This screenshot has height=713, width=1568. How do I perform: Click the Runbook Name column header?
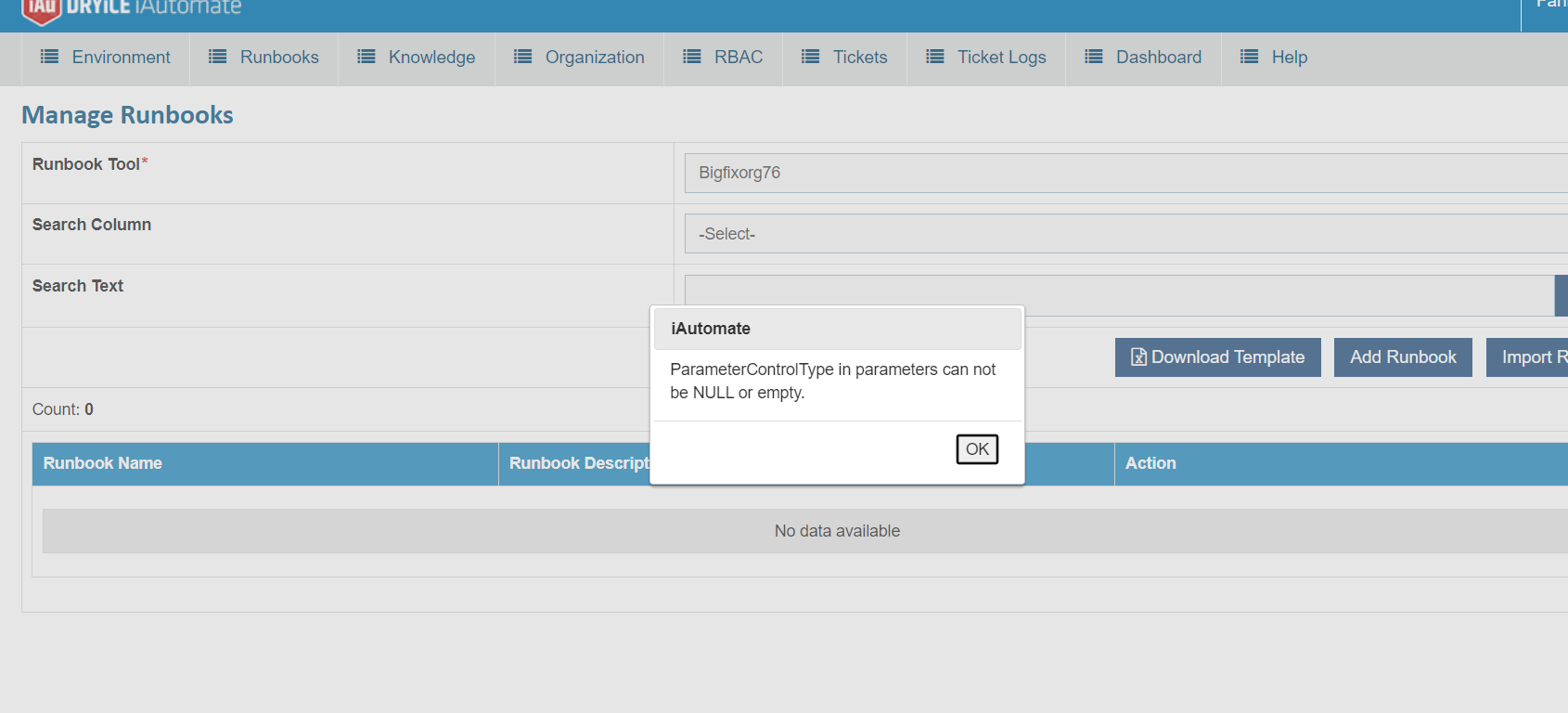click(x=265, y=463)
